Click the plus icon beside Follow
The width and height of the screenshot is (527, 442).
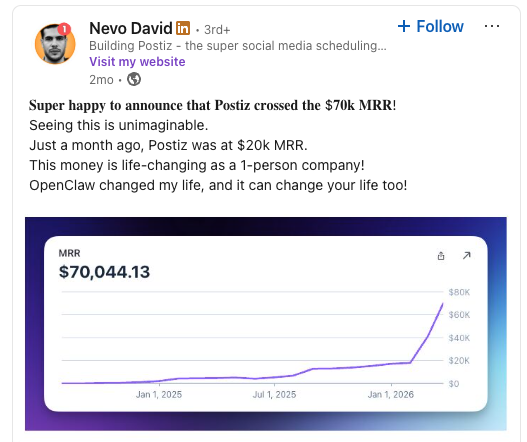[404, 26]
